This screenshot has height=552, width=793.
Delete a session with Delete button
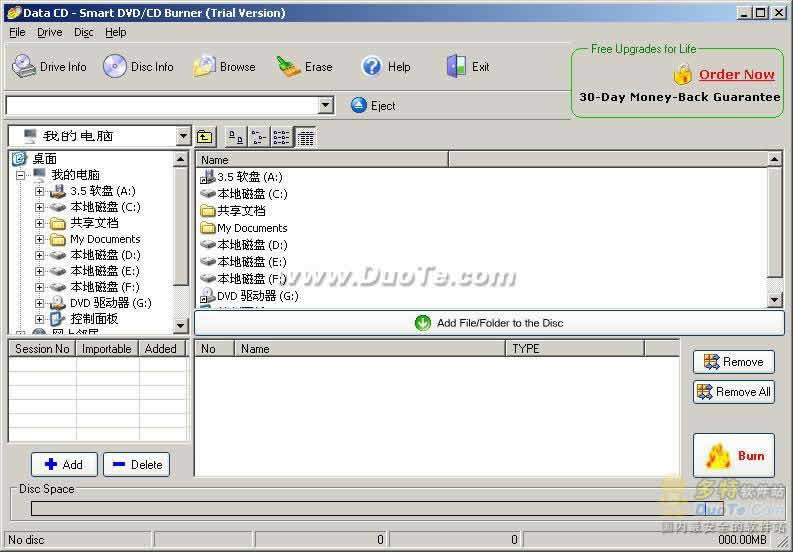click(137, 464)
